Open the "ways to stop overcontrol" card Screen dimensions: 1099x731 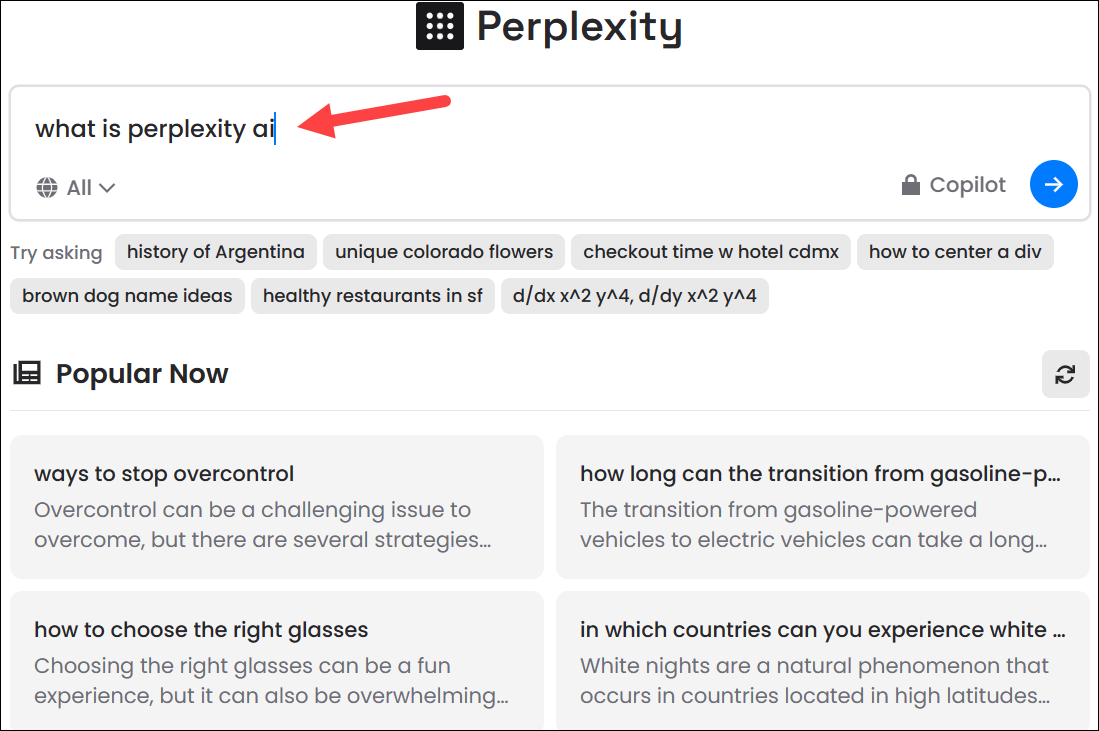pyautogui.click(x=277, y=506)
